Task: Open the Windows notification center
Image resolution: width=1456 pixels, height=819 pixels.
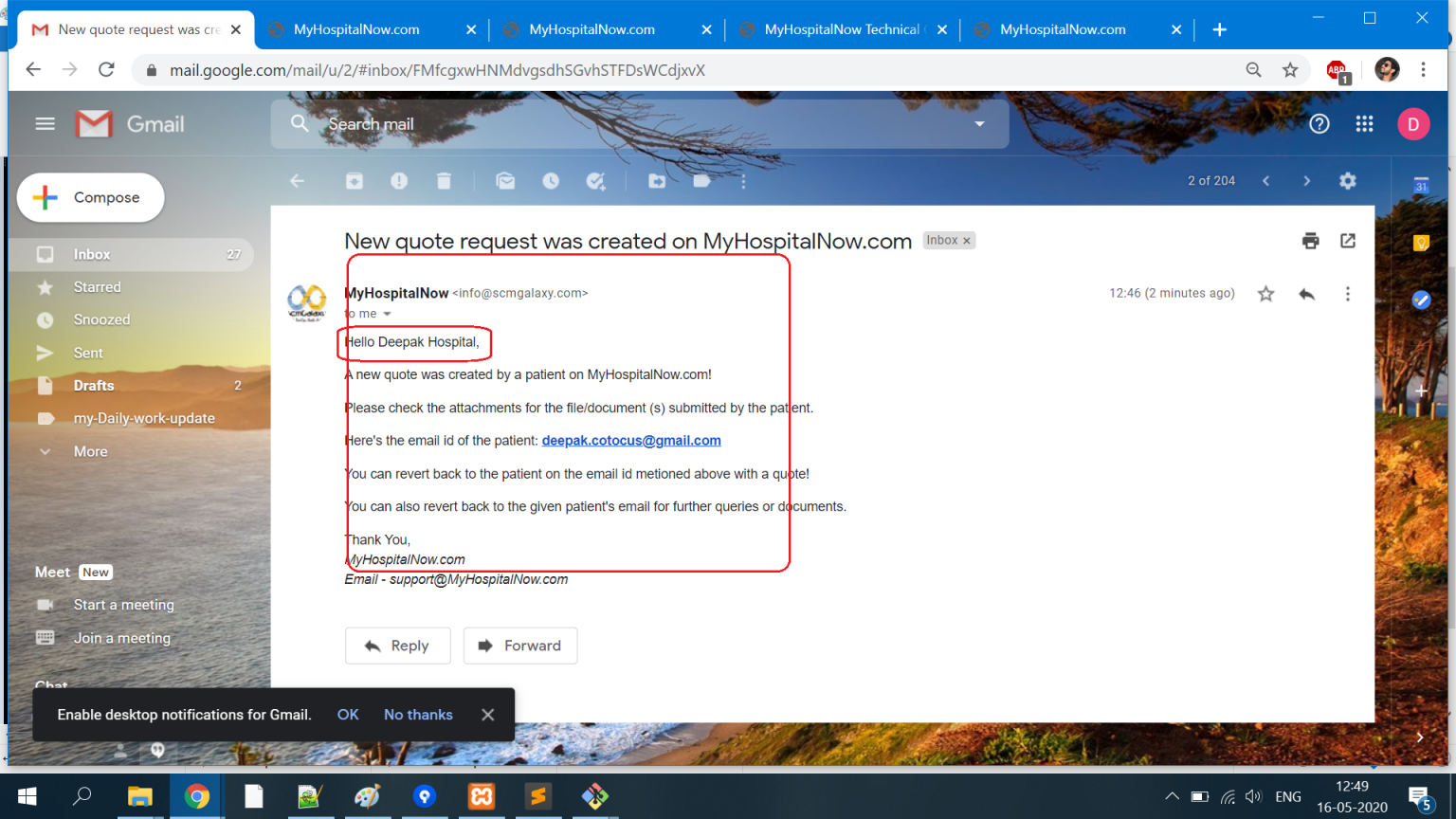Action: coord(1420,798)
